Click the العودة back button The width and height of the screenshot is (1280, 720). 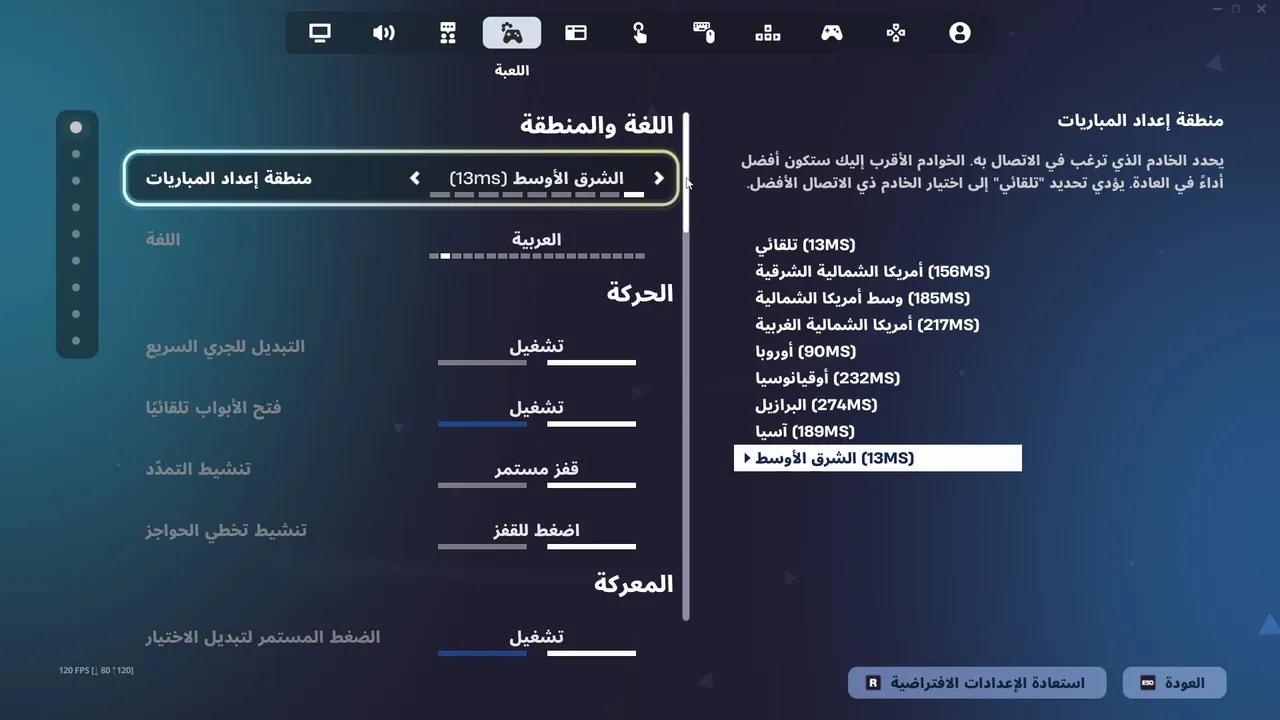(1174, 683)
